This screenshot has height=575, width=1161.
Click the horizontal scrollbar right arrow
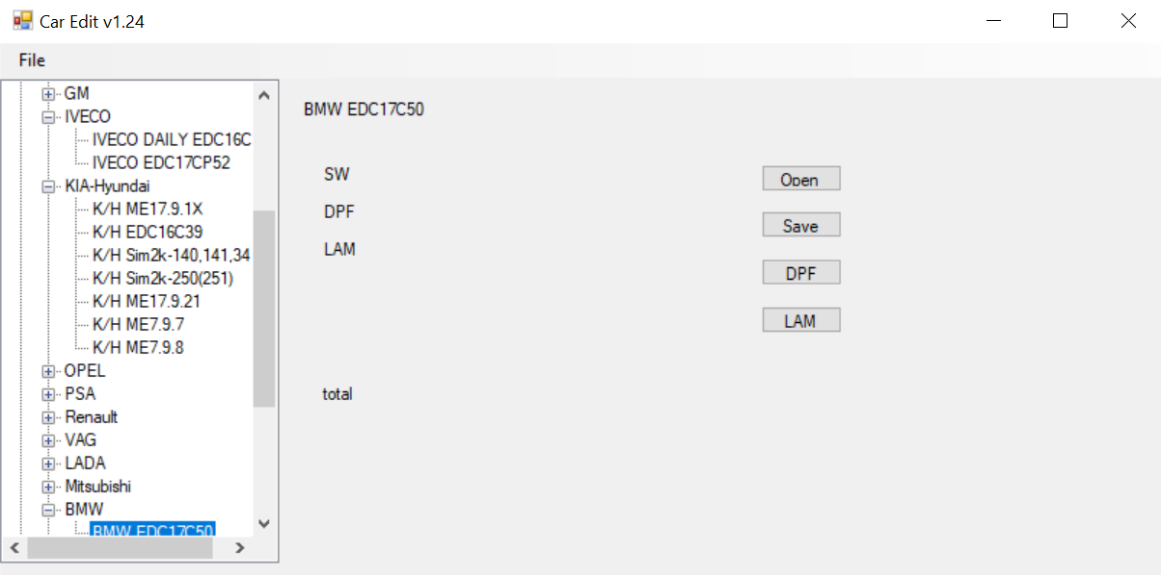click(x=239, y=548)
